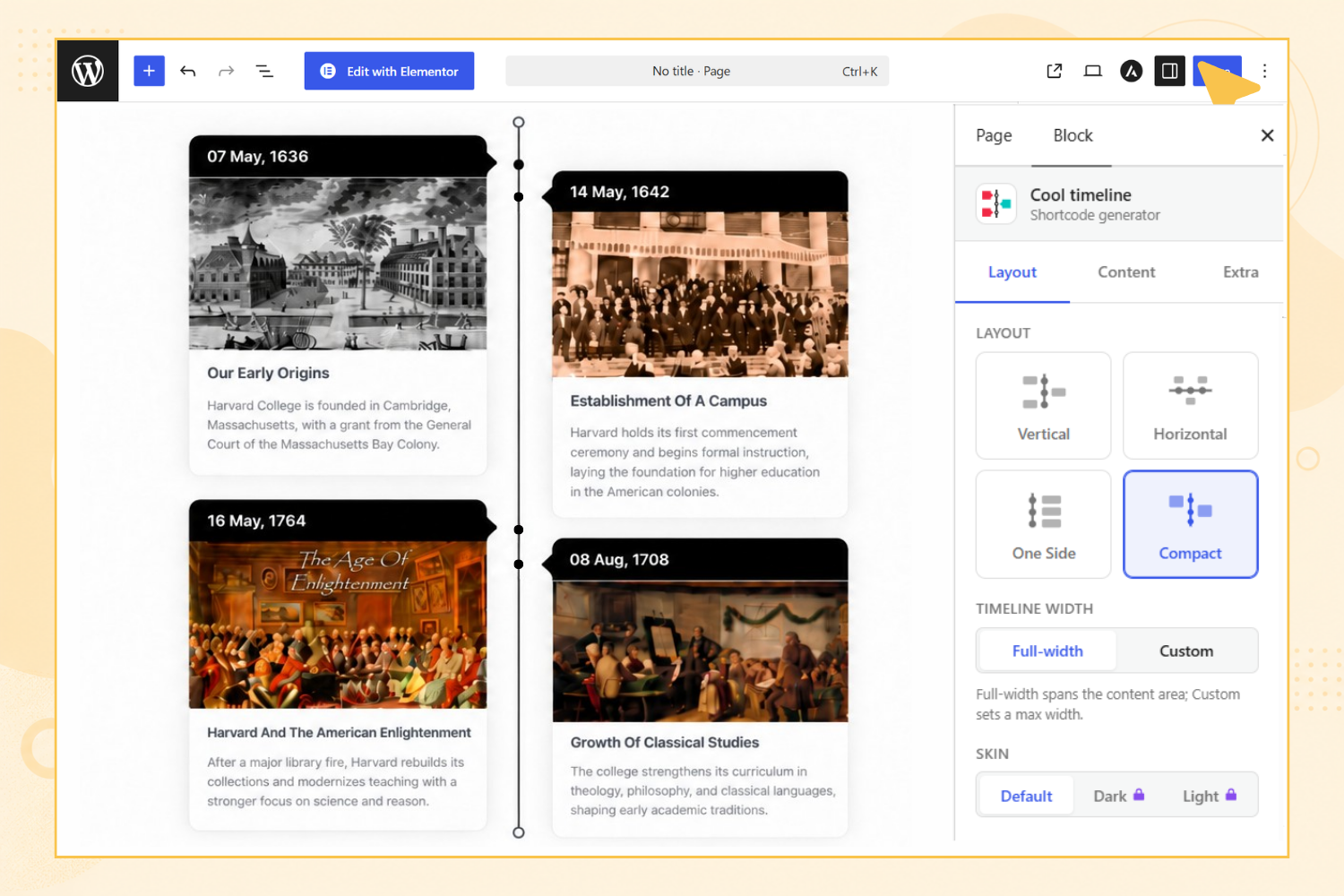The width and height of the screenshot is (1344, 896).
Task: Click the WordPress logo icon
Action: [x=88, y=71]
